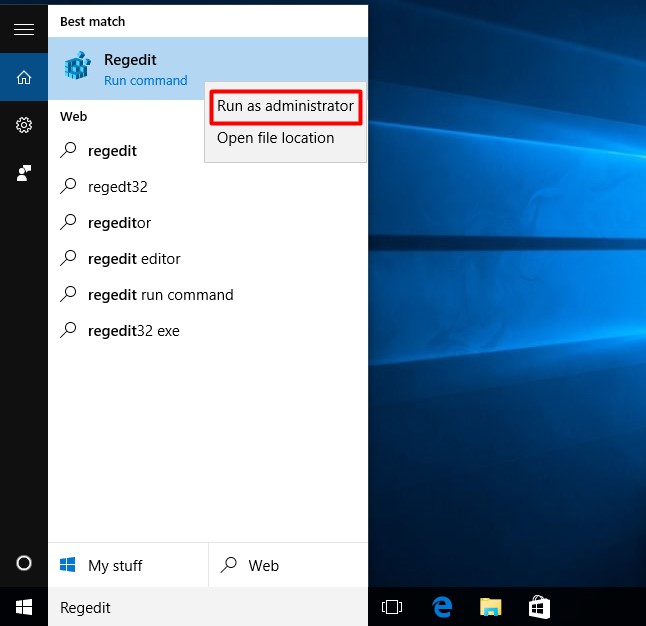The width and height of the screenshot is (646, 626).
Task: Select the regeditor web suggestion
Action: (x=119, y=223)
